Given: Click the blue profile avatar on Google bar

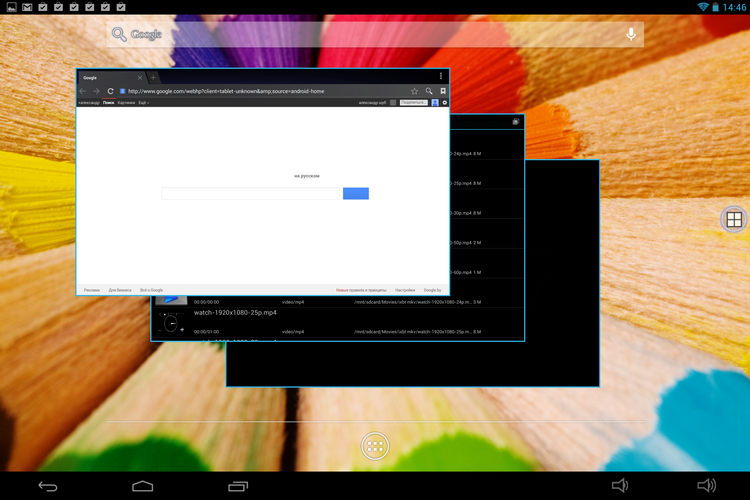Looking at the screenshot, I should 435,102.
